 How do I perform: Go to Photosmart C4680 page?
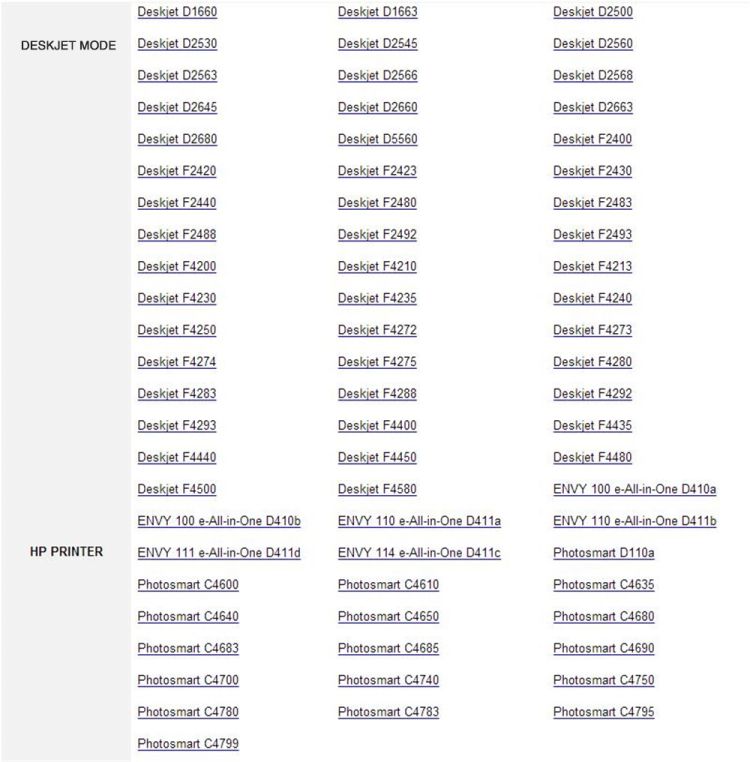603,617
